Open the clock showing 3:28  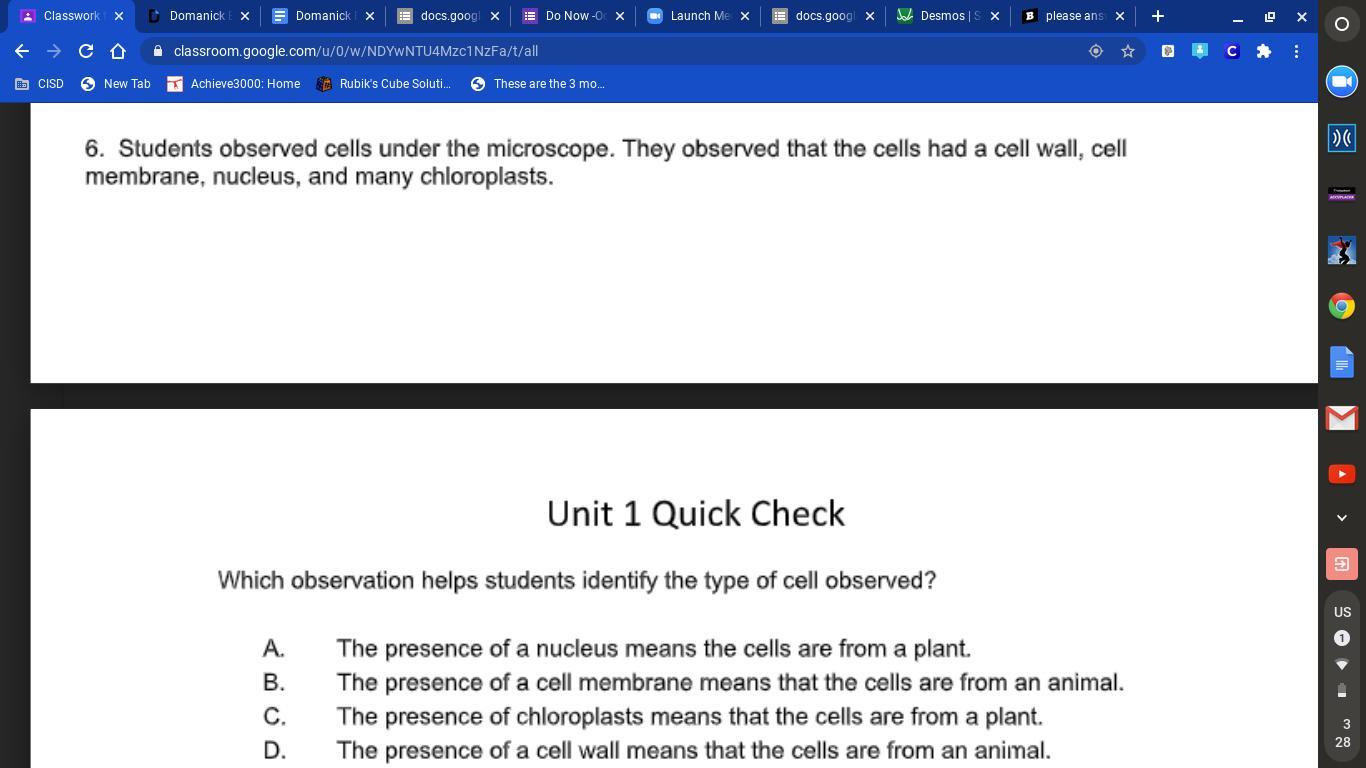tap(1342, 733)
